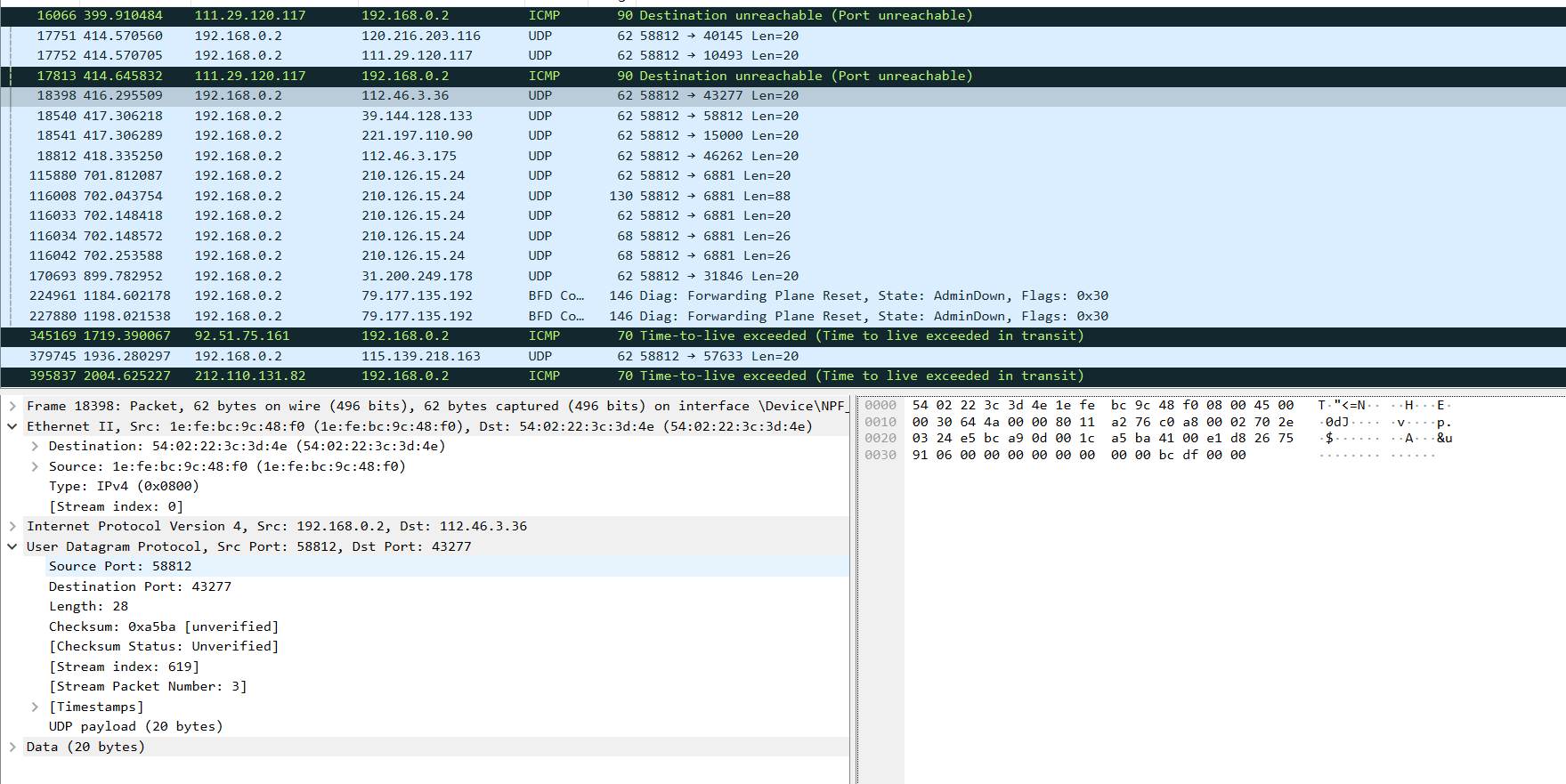
Task: Click the UDP payload (20 bytes) line
Action: tap(135, 726)
